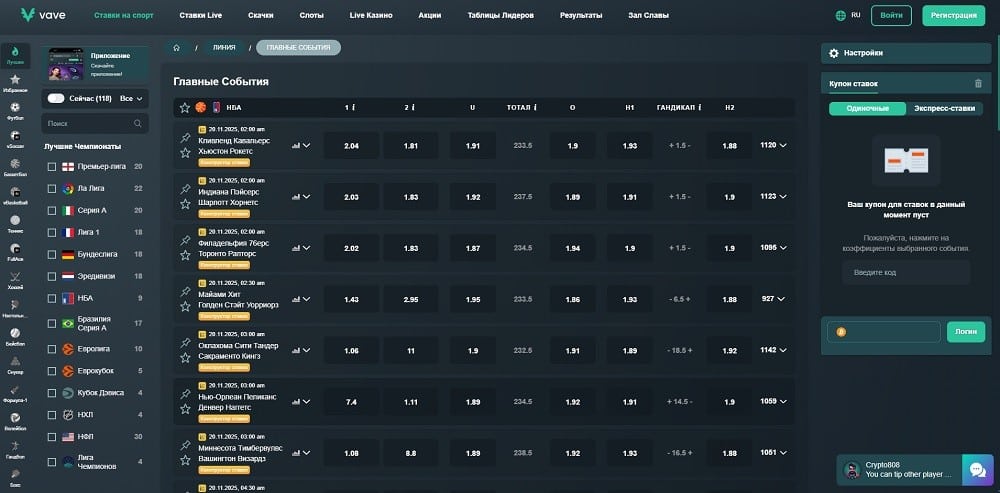Viewport: 1000px width, 493px height.
Task: Open stats for Филадельфия 76ерс match
Action: 295,247
